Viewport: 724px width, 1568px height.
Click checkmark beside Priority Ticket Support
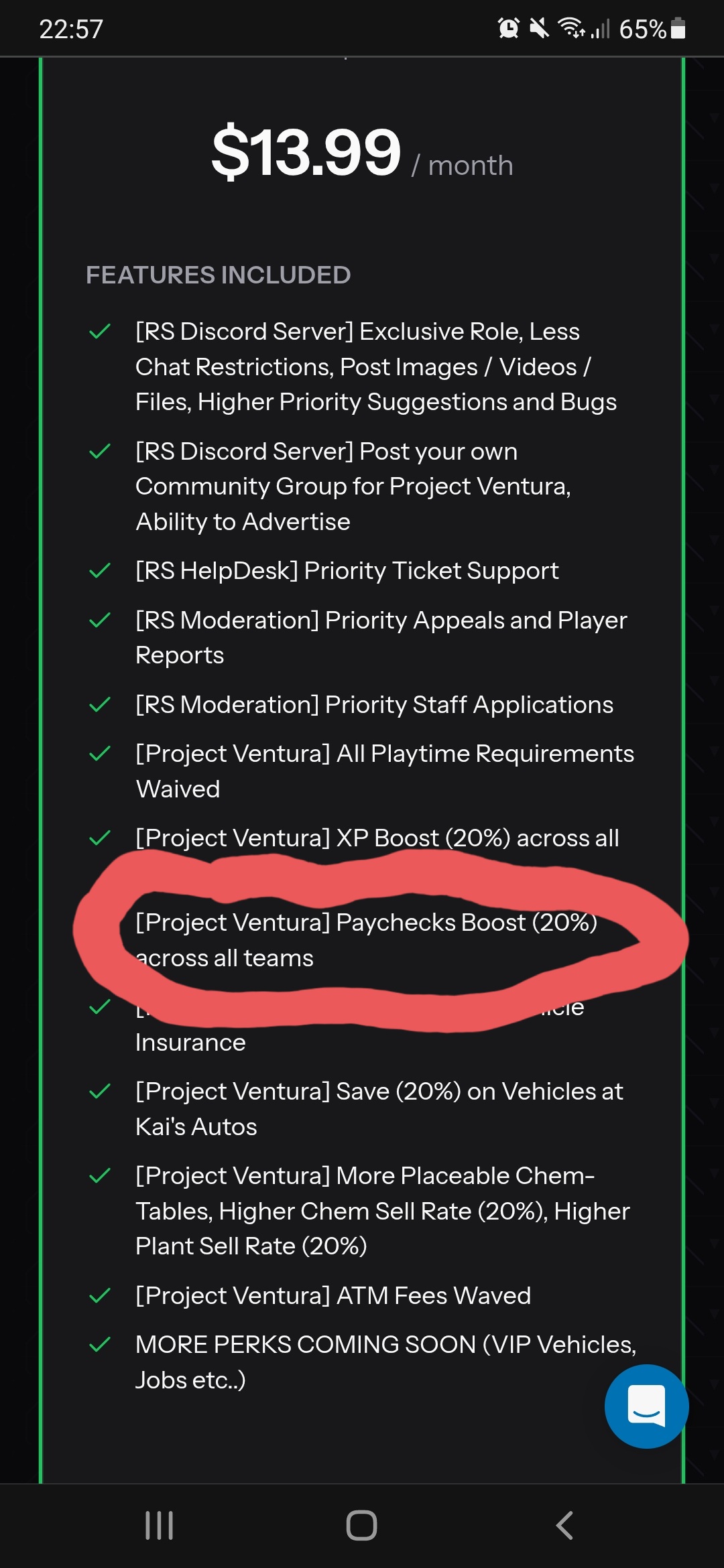[100, 571]
